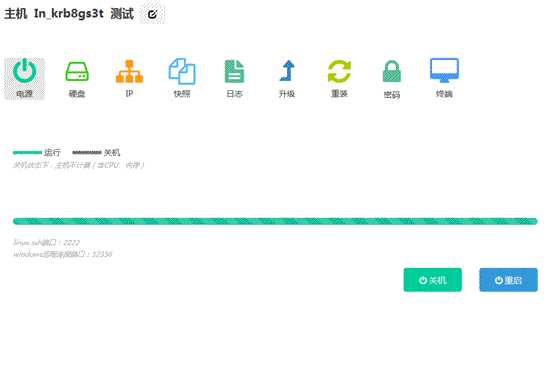Open the 快照 snapshot icon

[x=182, y=78]
